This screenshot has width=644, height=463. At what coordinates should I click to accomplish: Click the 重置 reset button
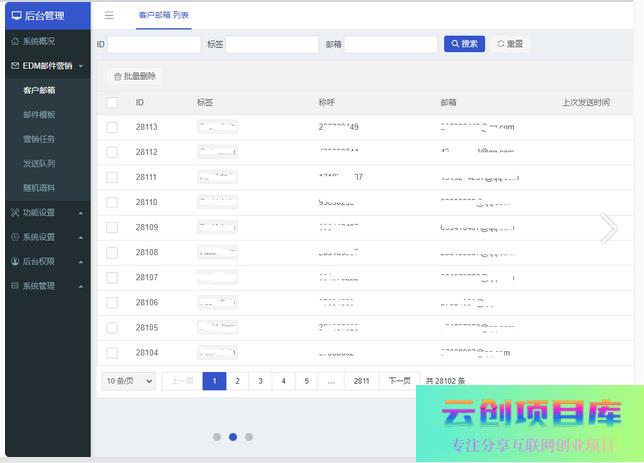(x=510, y=44)
